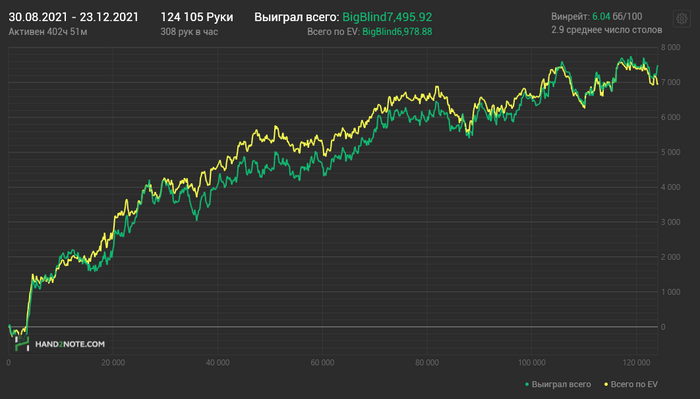Click the '60 000' x-axis label
700x399 pixels.
click(322, 362)
